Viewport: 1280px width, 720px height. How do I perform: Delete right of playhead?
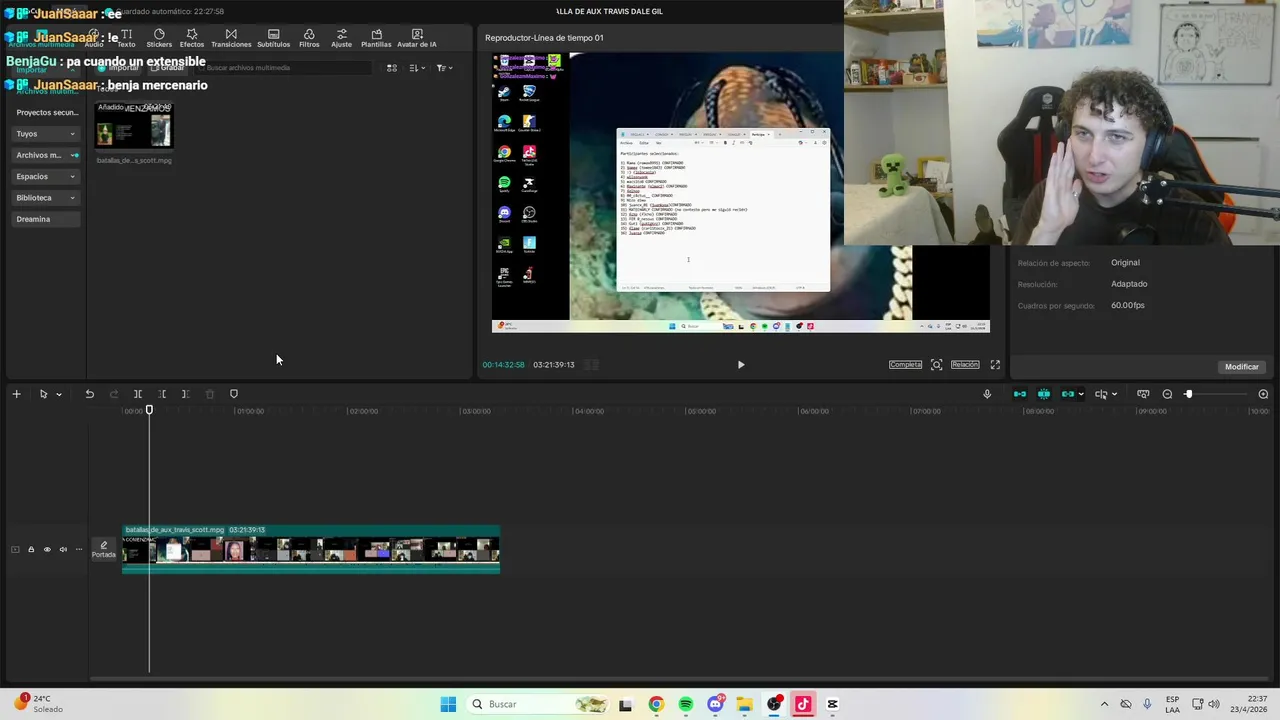tap(185, 394)
